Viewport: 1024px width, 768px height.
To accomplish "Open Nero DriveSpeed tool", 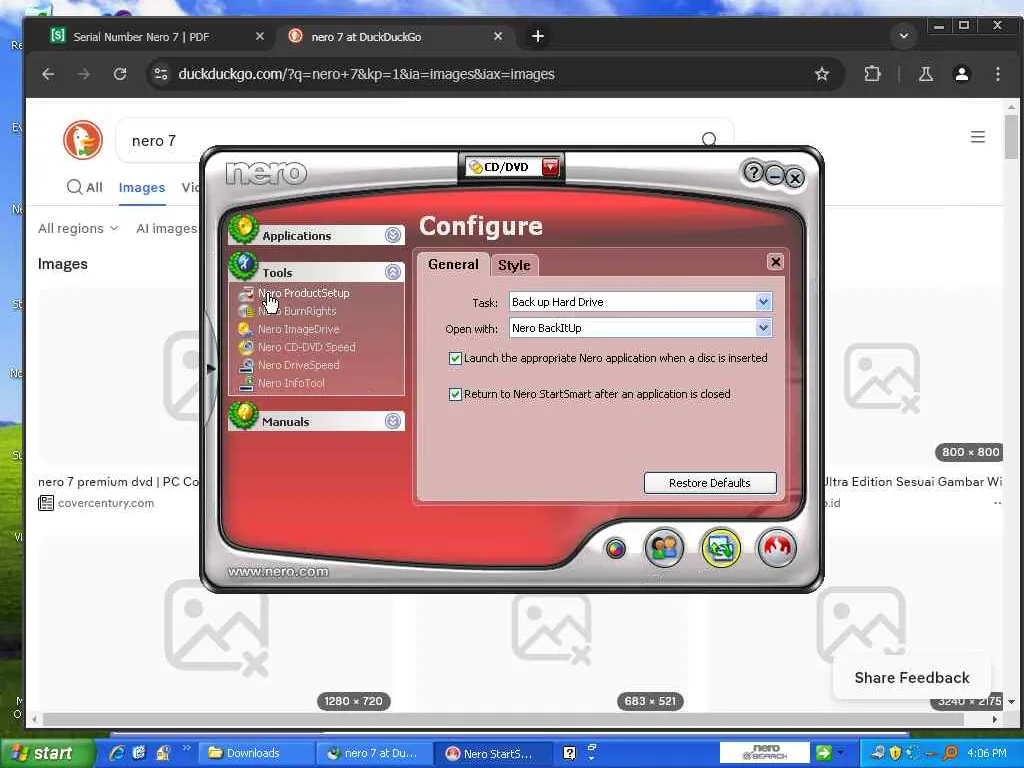I will point(298,365).
